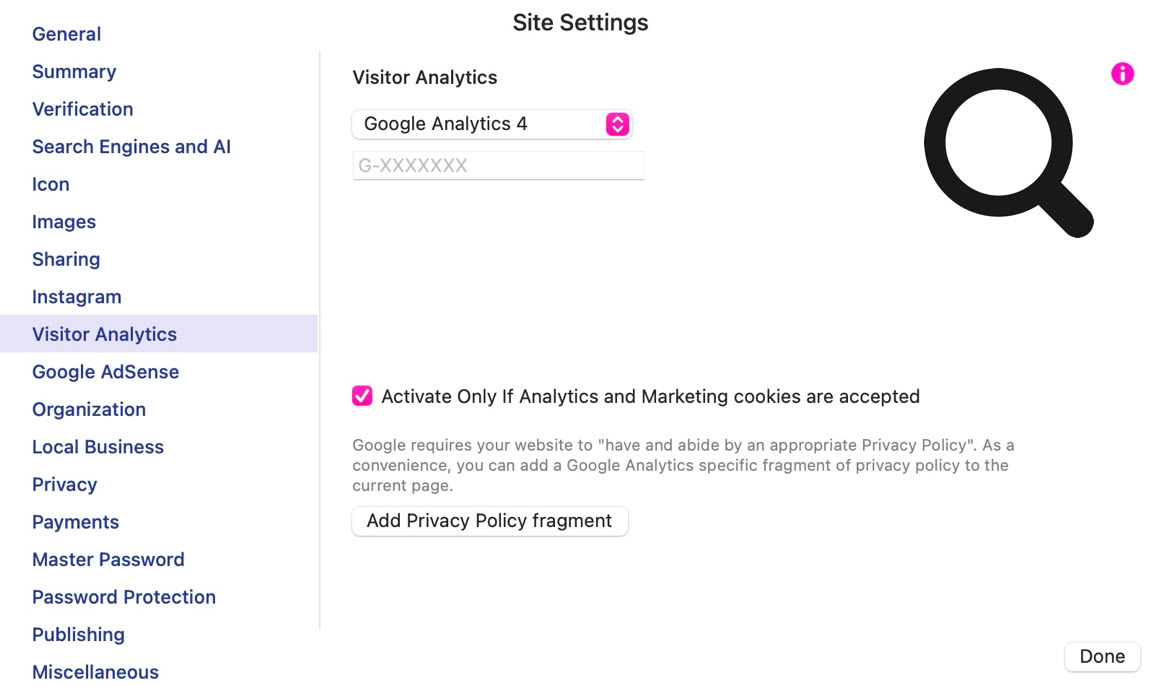Click the G-XXXXXXX measurement ID field
1162x686 pixels.
(x=498, y=166)
